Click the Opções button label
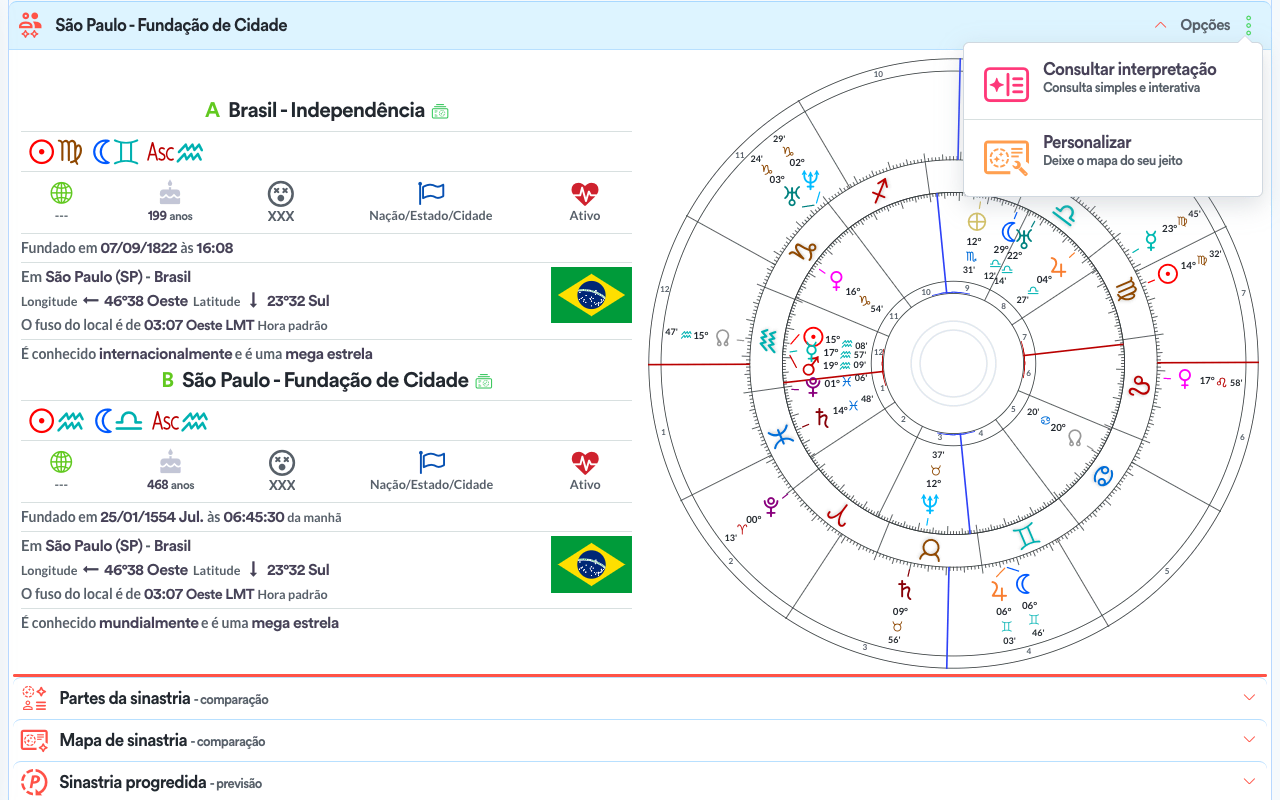 (x=1205, y=25)
